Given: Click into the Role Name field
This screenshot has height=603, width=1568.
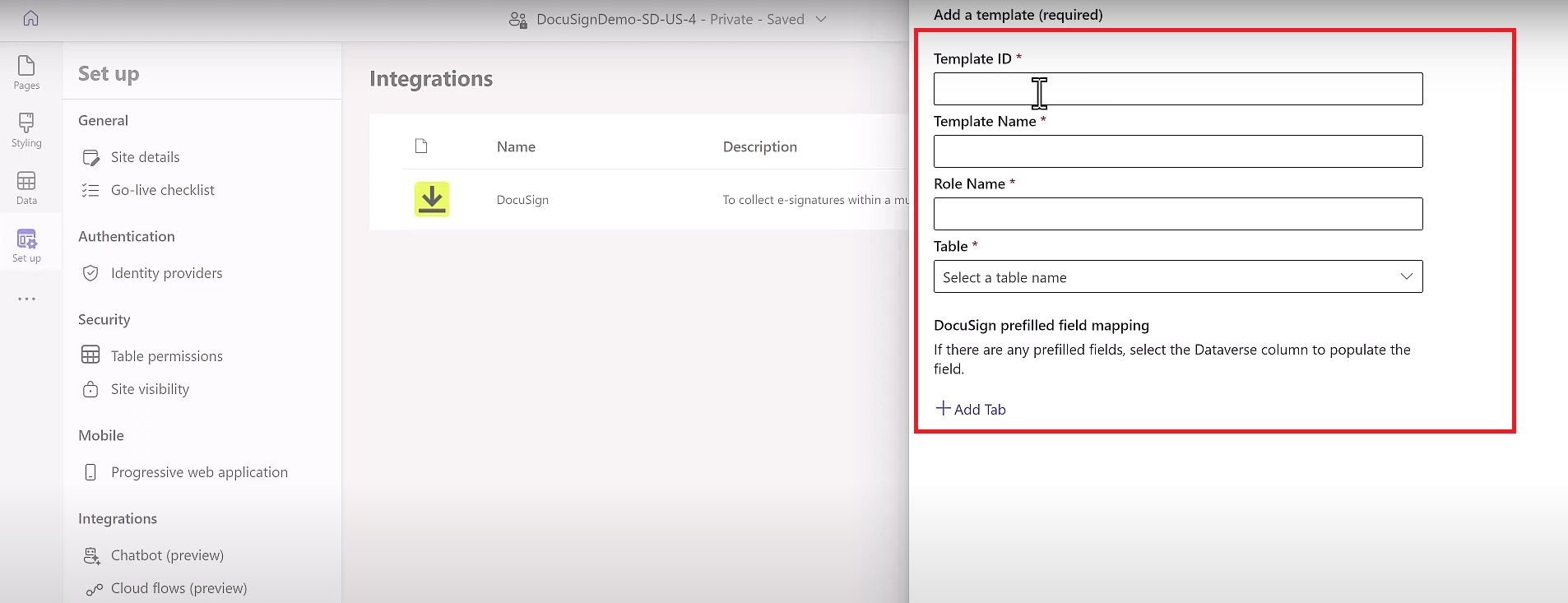Looking at the screenshot, I should (1177, 214).
